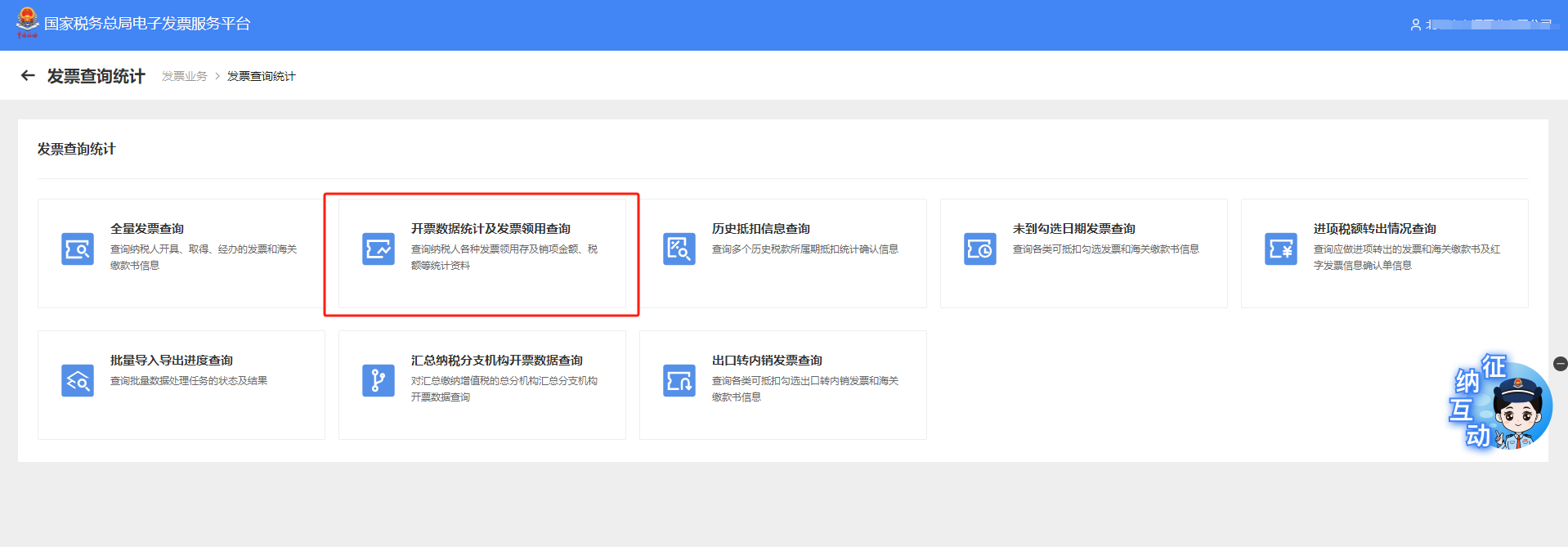Click the 未到勾选日期发票查询 clock icon
The height and width of the screenshot is (547, 1568).
(x=980, y=249)
